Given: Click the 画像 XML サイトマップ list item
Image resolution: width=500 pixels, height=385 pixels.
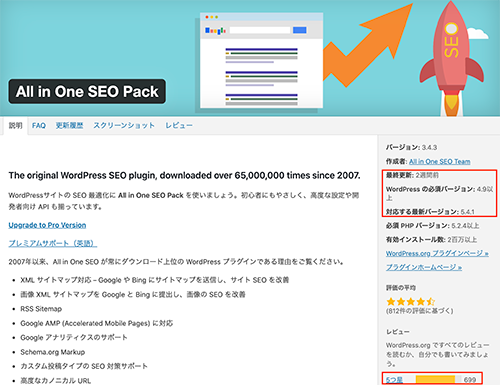Looking at the screenshot, I should click(133, 294).
